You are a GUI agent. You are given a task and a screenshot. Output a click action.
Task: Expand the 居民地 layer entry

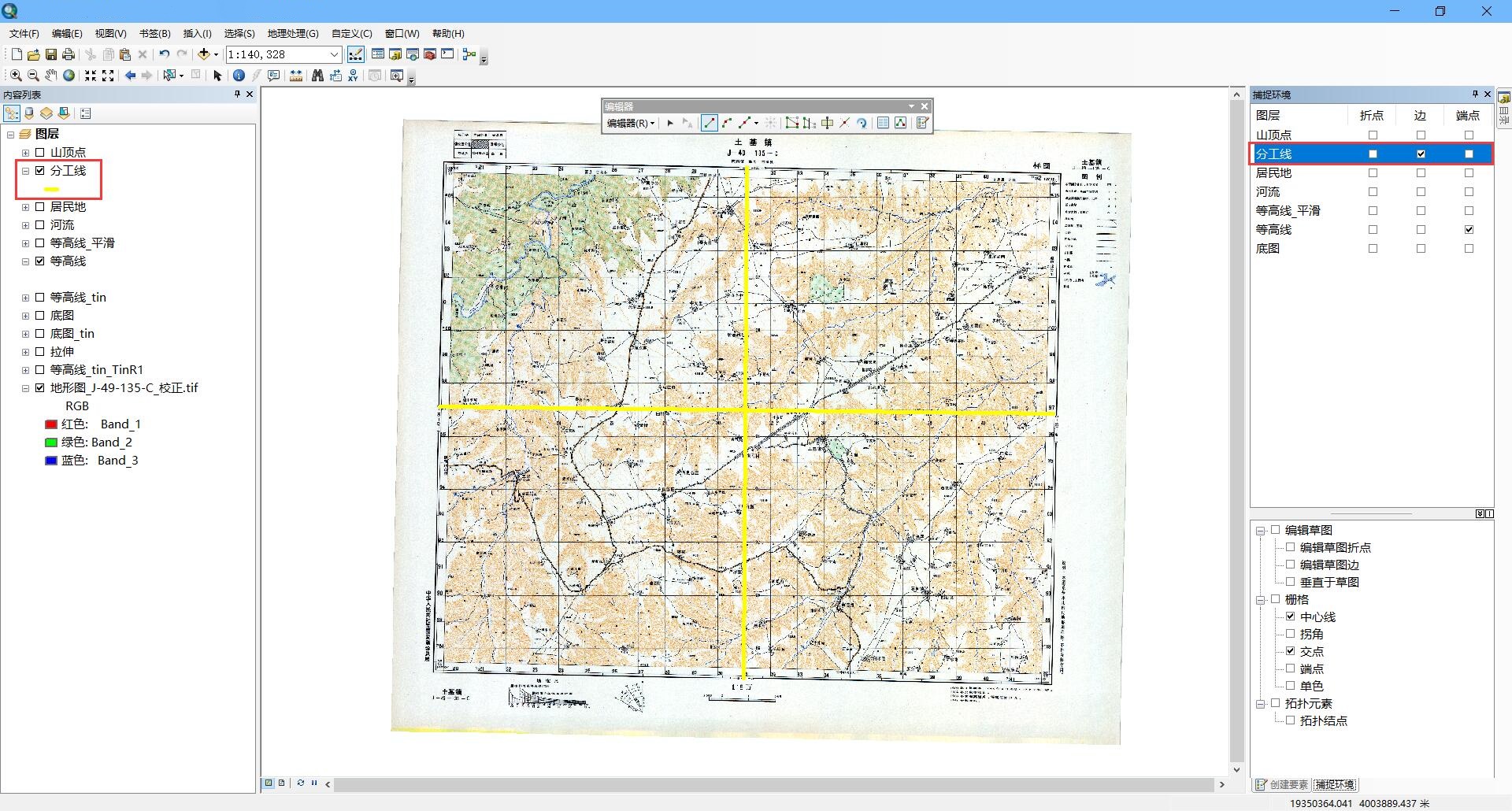tap(25, 206)
